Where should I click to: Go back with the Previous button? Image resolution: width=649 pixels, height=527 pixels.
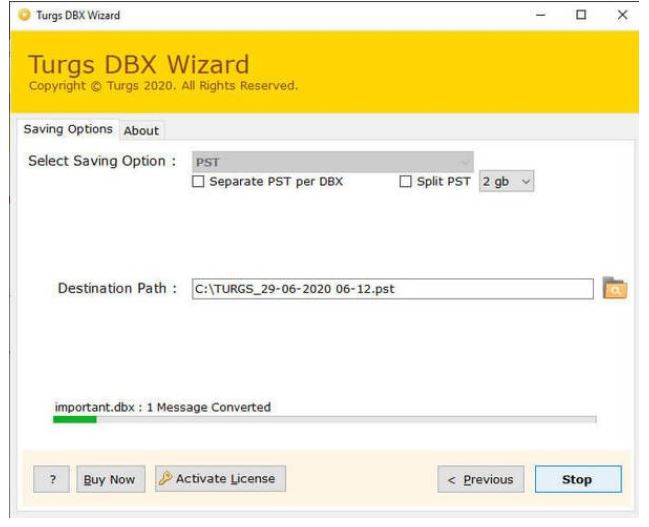pyautogui.click(x=481, y=479)
